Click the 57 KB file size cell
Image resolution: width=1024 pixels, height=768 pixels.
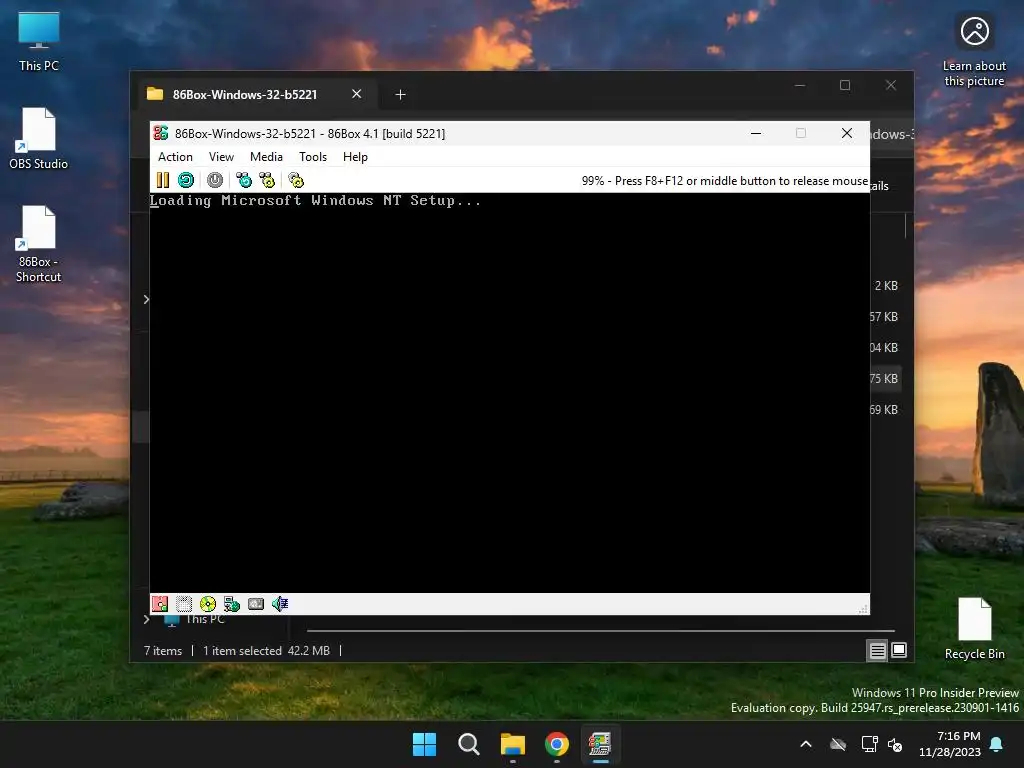884,317
